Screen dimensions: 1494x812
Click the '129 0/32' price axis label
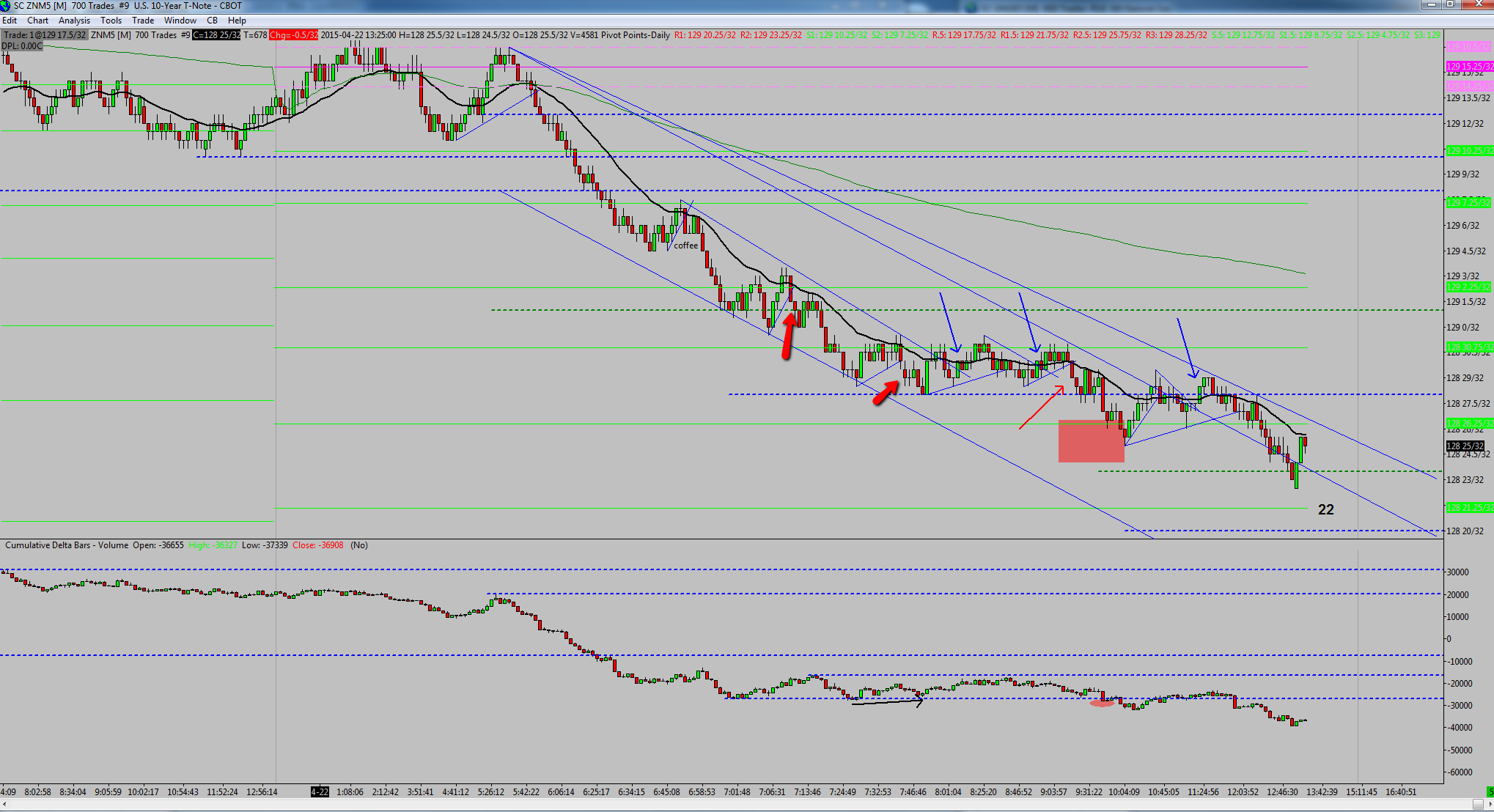coord(1462,328)
